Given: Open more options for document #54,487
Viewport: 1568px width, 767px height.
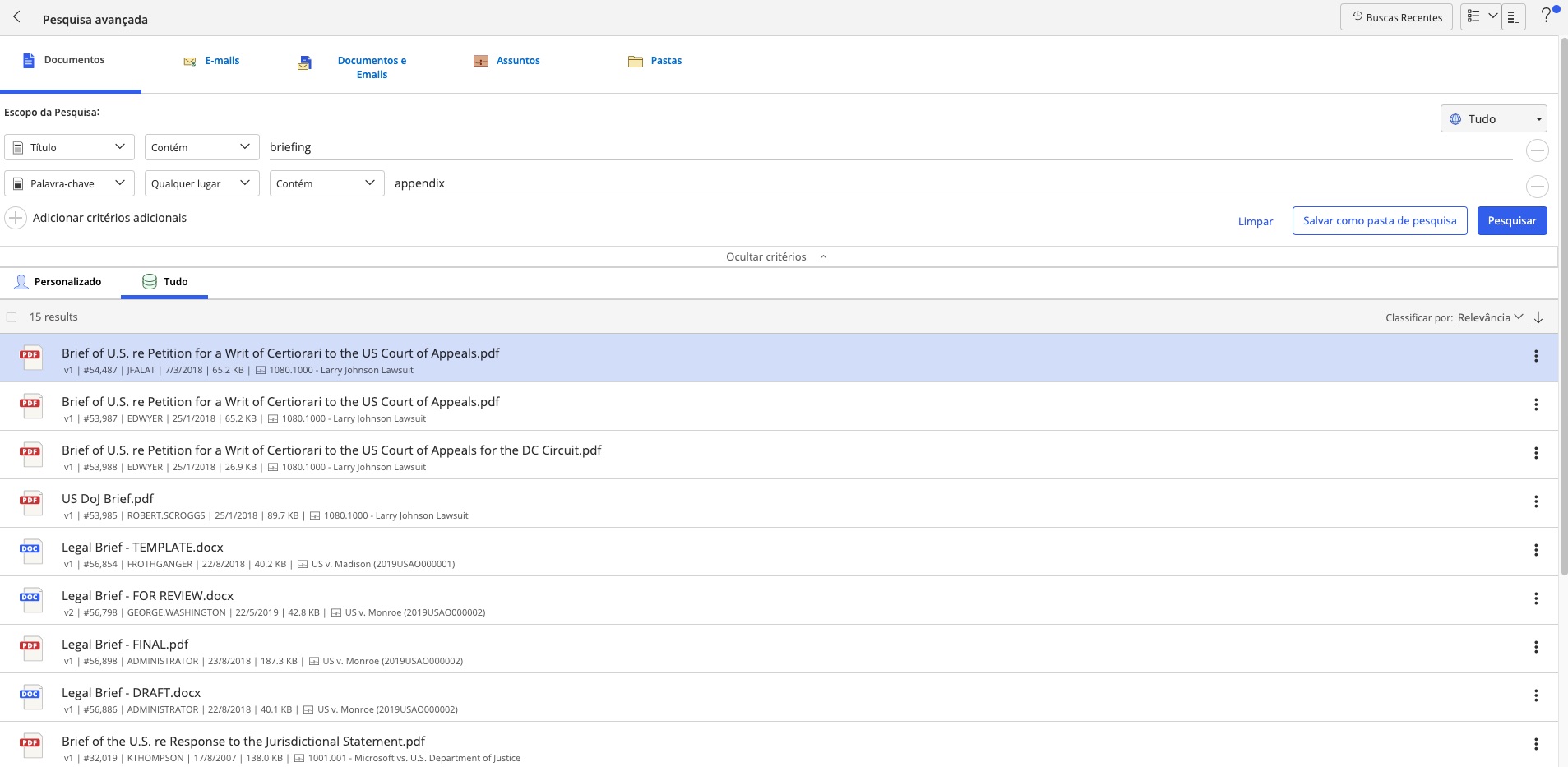Looking at the screenshot, I should click(x=1535, y=356).
